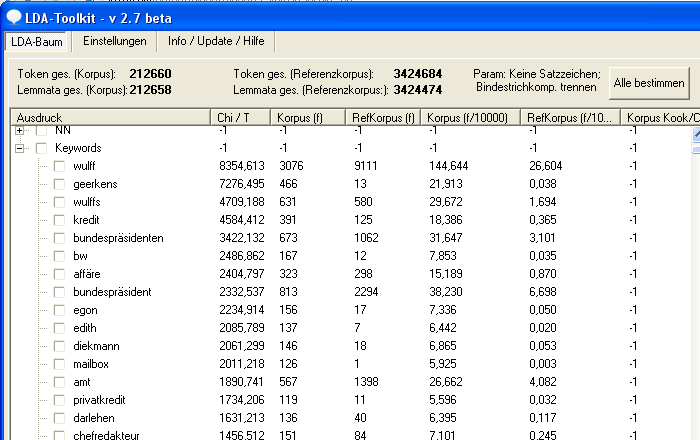Open the Info / Update / Hilfe tab
700x440 pixels.
pyautogui.click(x=217, y=41)
